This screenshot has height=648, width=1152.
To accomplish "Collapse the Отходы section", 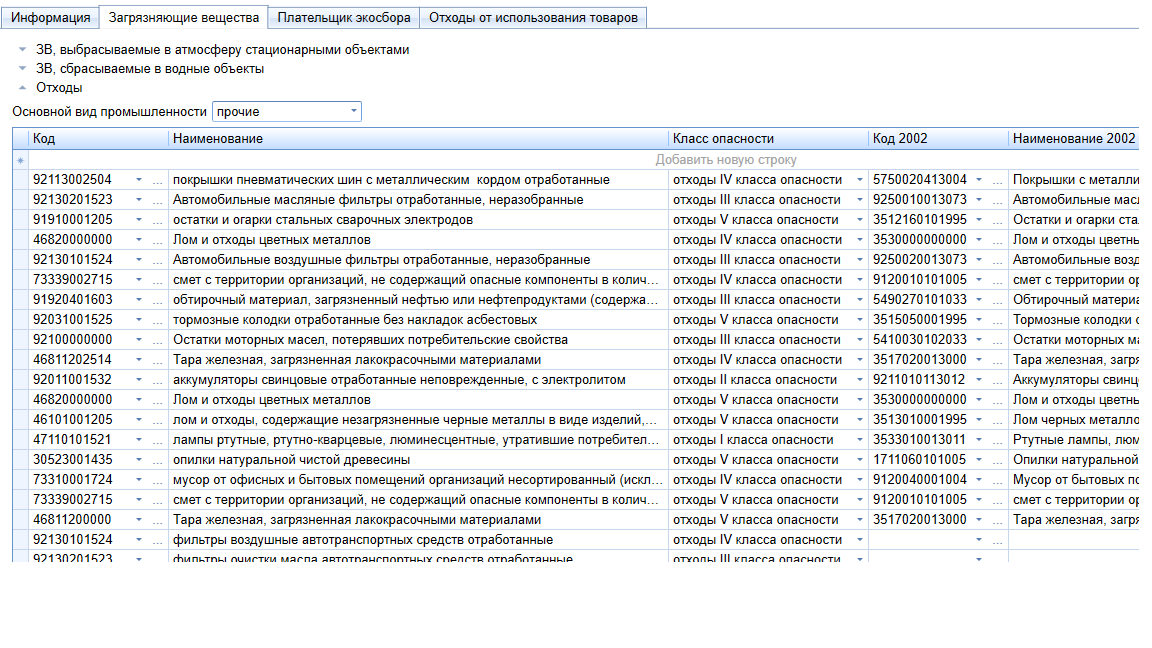I will 22,88.
